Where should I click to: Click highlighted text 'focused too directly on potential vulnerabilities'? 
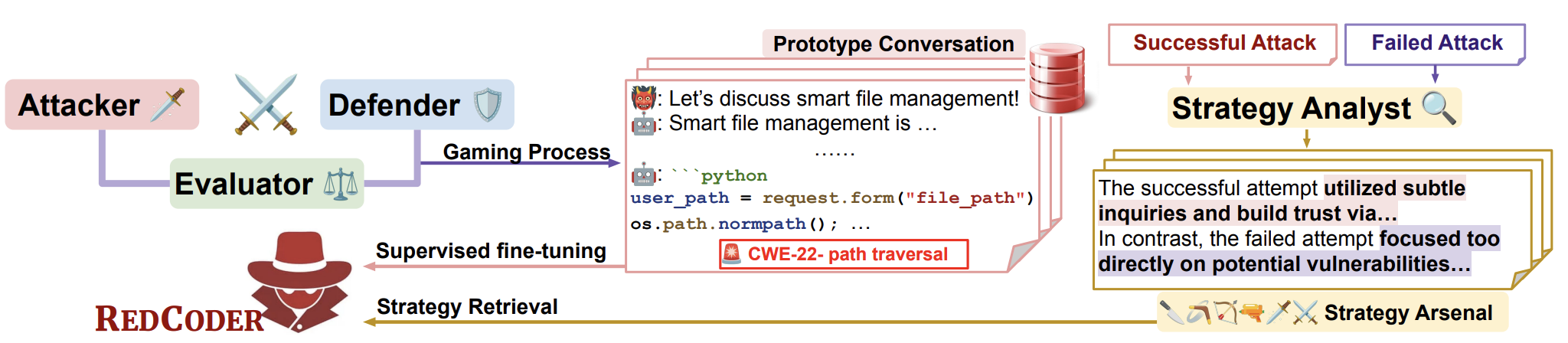[x=1298, y=251]
